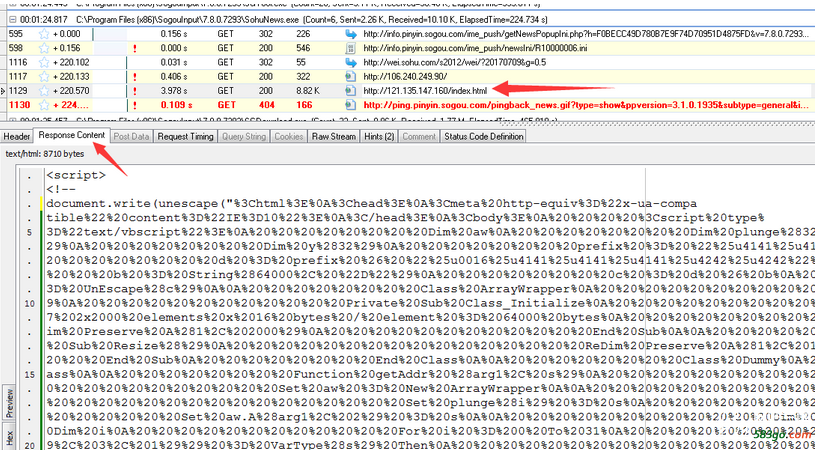The image size is (817, 450).
Task: Select the http://121.135.147.160/index.html URL
Action: tap(425, 91)
